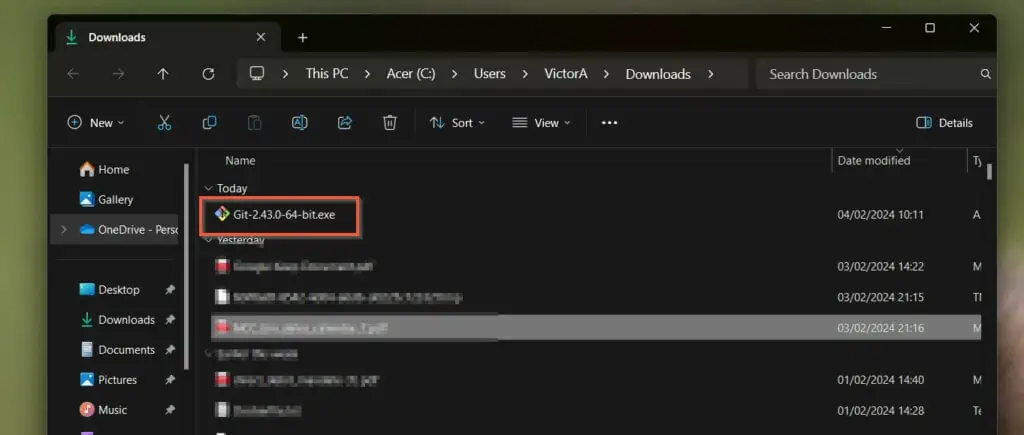Refresh the Downloads folder view
The image size is (1024, 435).
(x=208, y=74)
